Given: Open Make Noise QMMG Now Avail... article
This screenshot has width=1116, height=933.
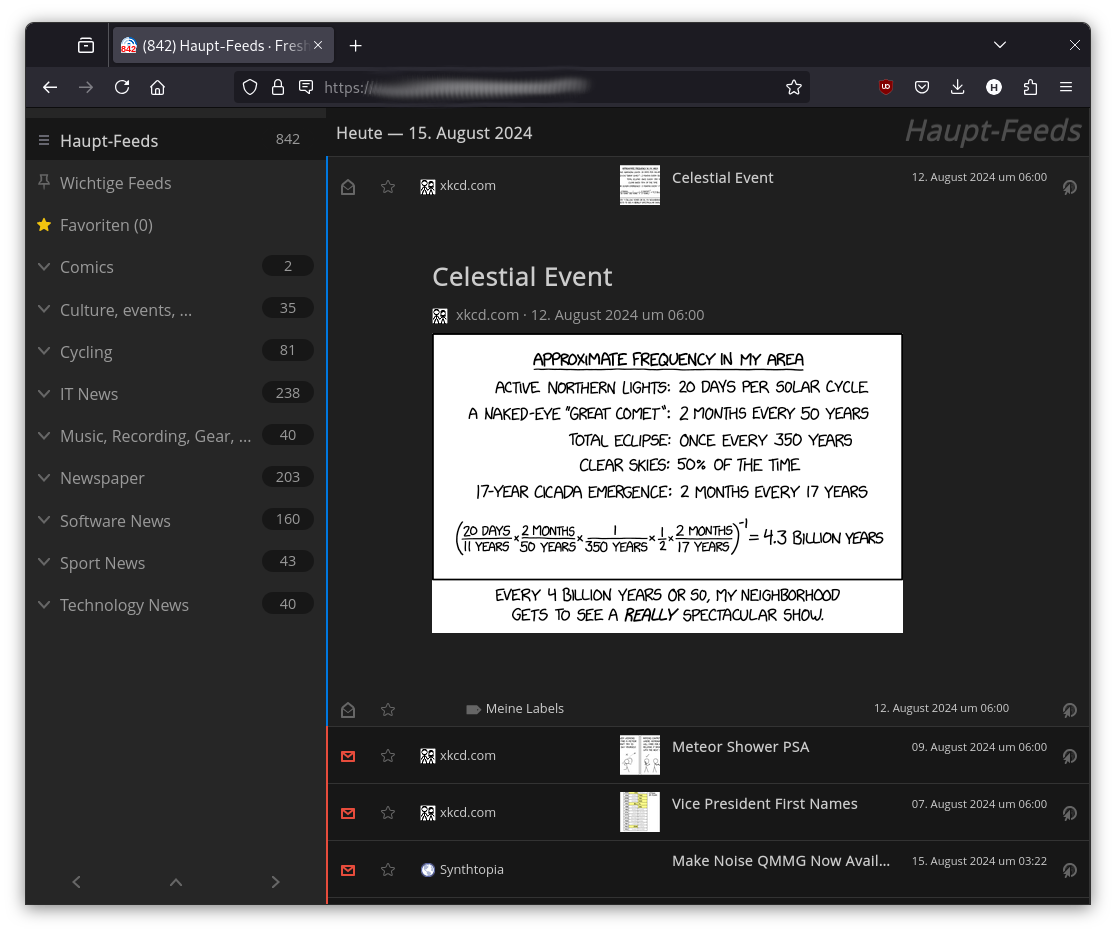Looking at the screenshot, I should click(x=781, y=860).
